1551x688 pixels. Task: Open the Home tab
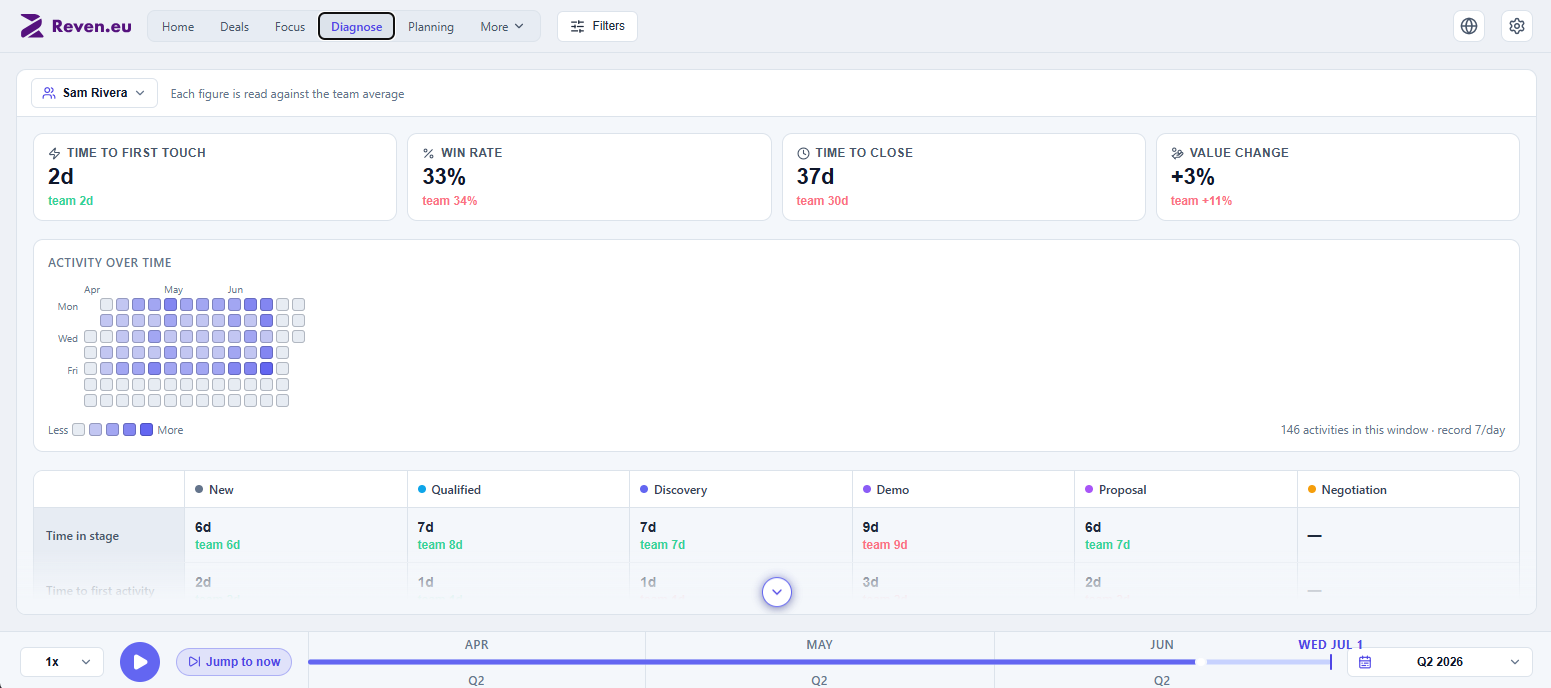pos(178,27)
